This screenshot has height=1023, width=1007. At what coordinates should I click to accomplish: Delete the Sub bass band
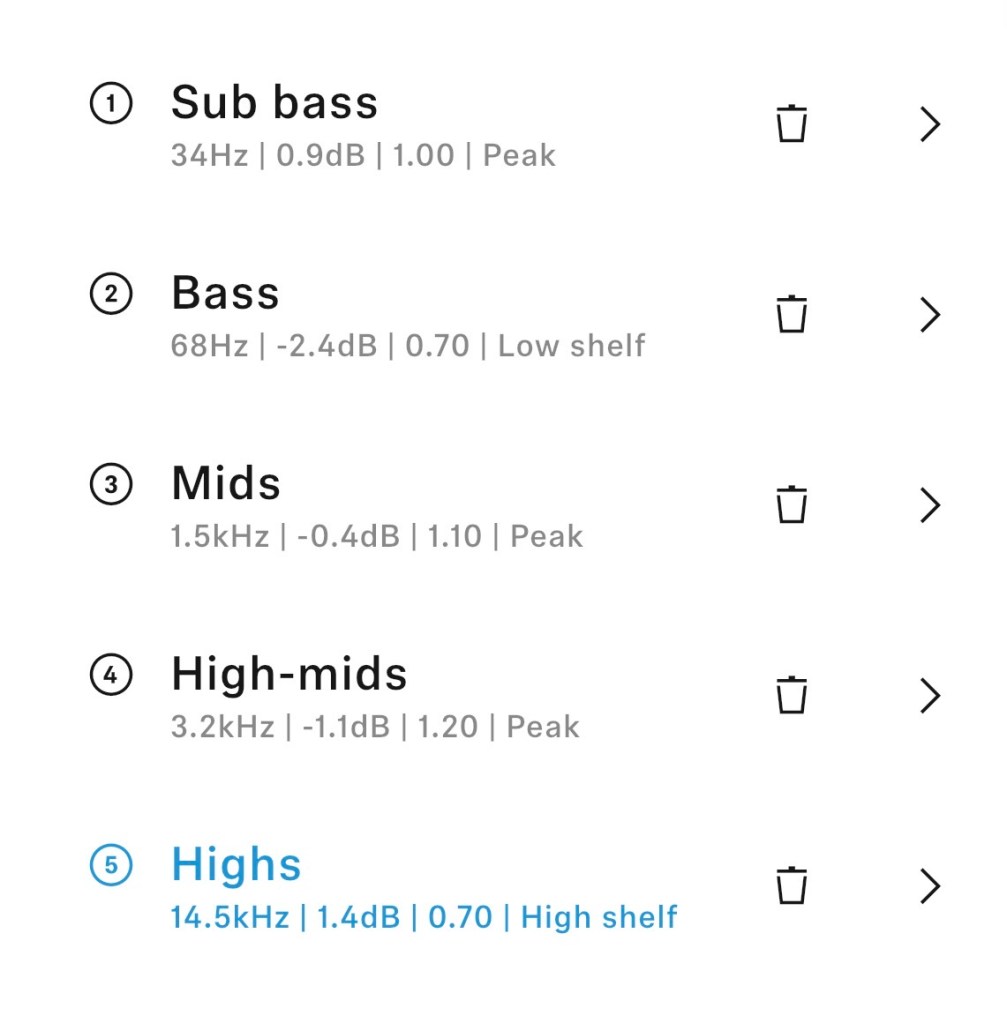(x=791, y=124)
